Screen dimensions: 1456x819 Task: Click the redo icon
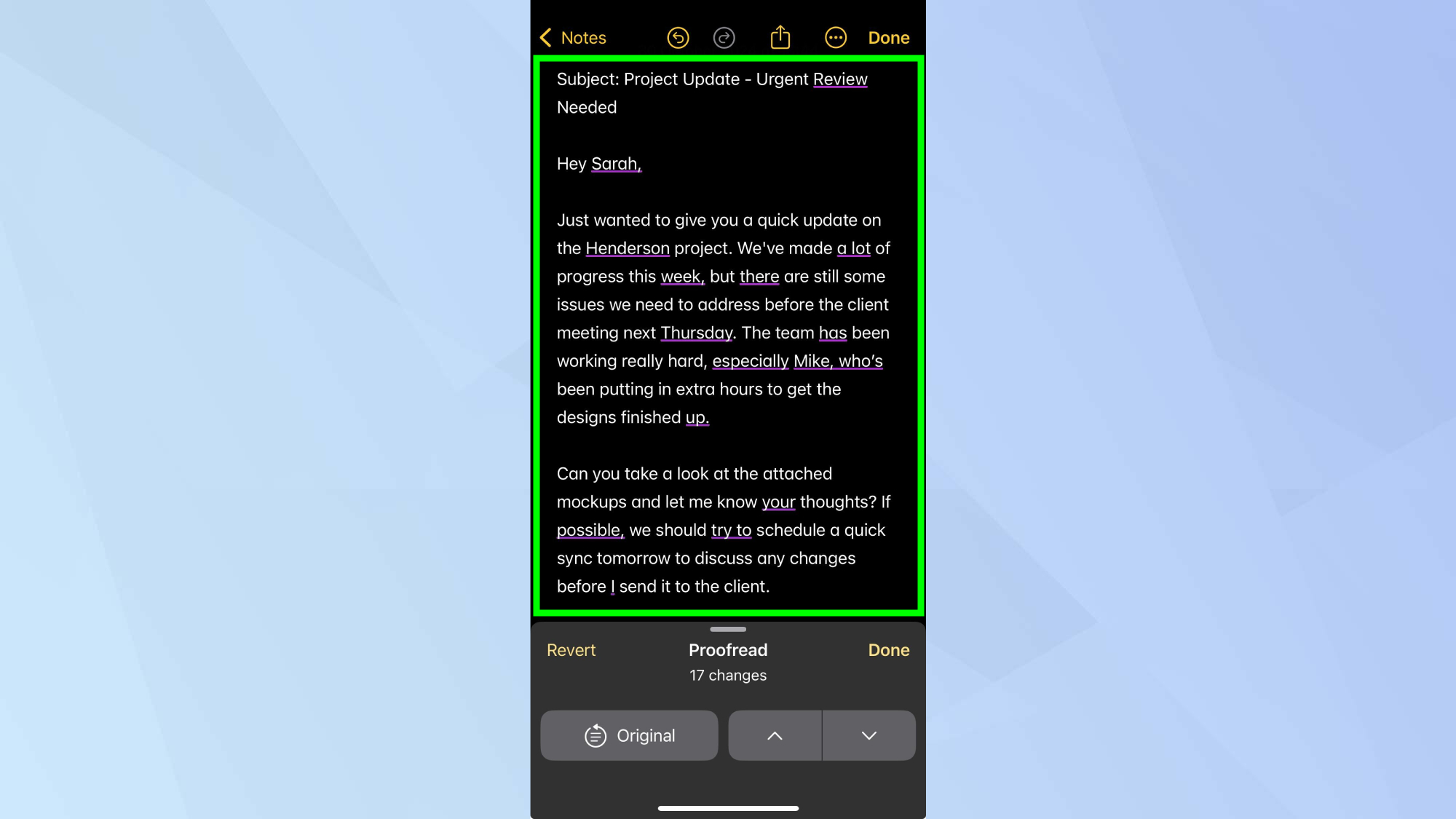click(724, 37)
